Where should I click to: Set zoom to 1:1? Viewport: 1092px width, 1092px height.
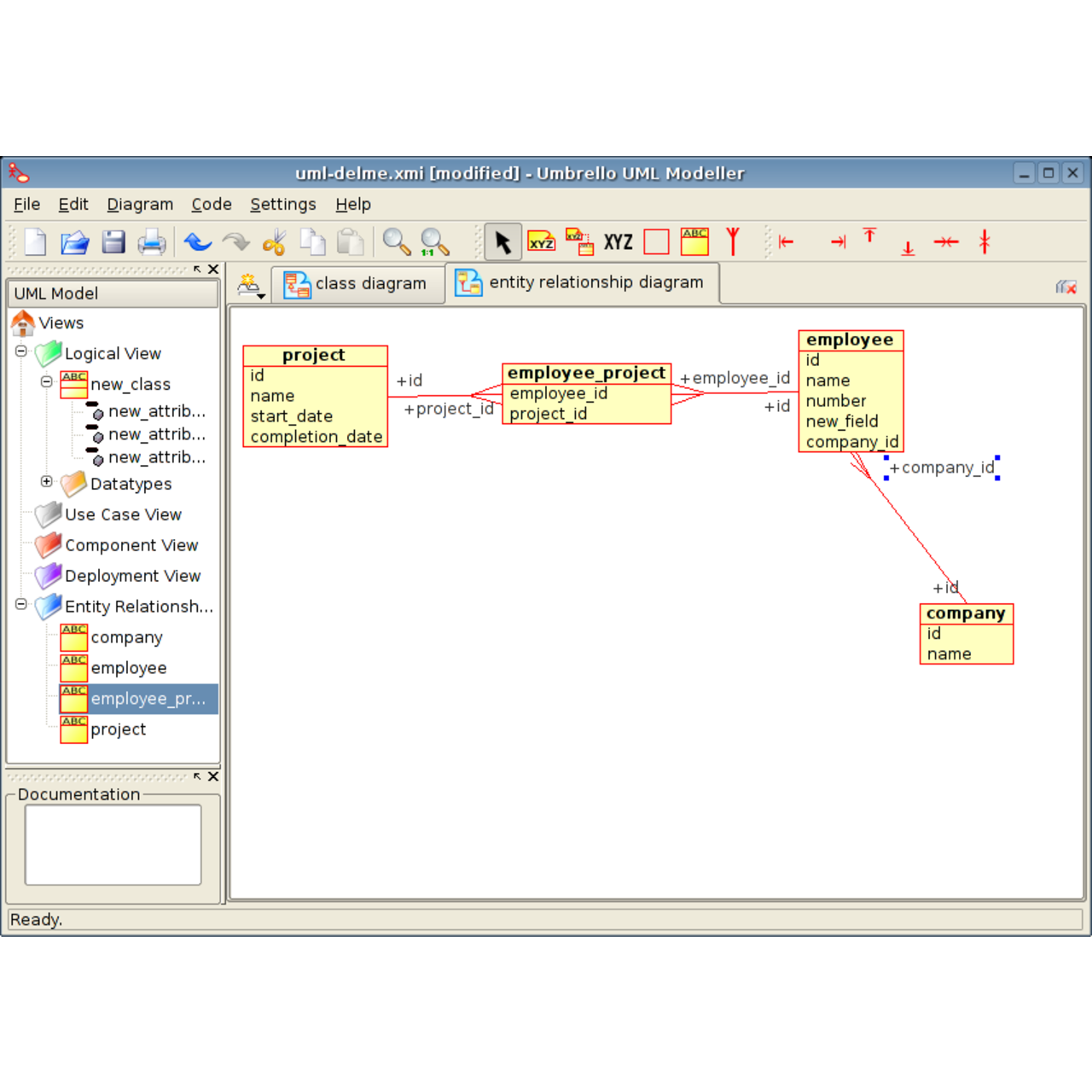(x=433, y=242)
